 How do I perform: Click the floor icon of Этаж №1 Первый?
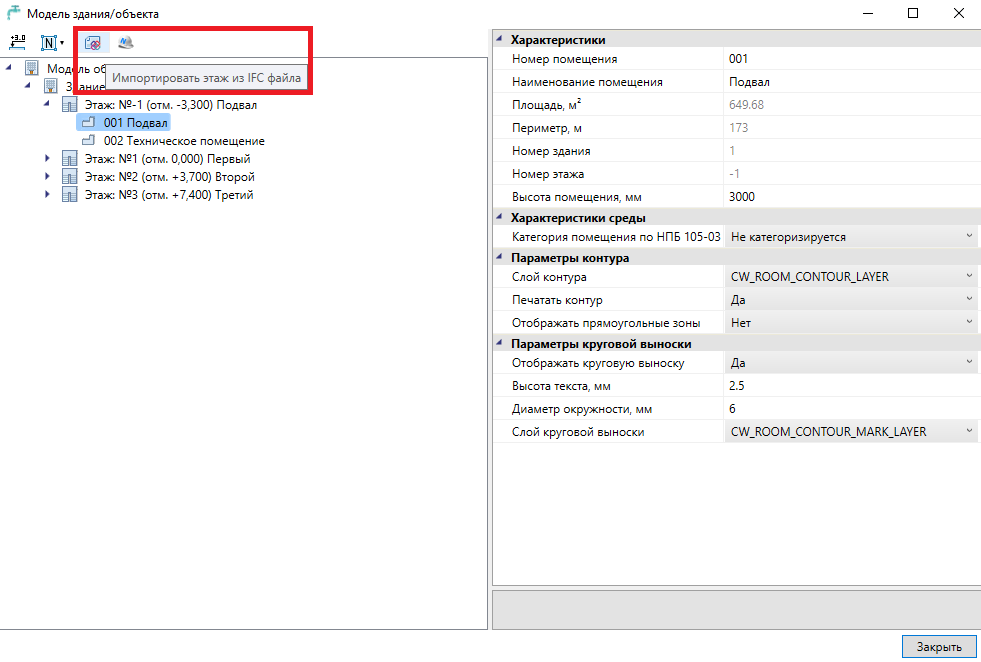[69, 158]
